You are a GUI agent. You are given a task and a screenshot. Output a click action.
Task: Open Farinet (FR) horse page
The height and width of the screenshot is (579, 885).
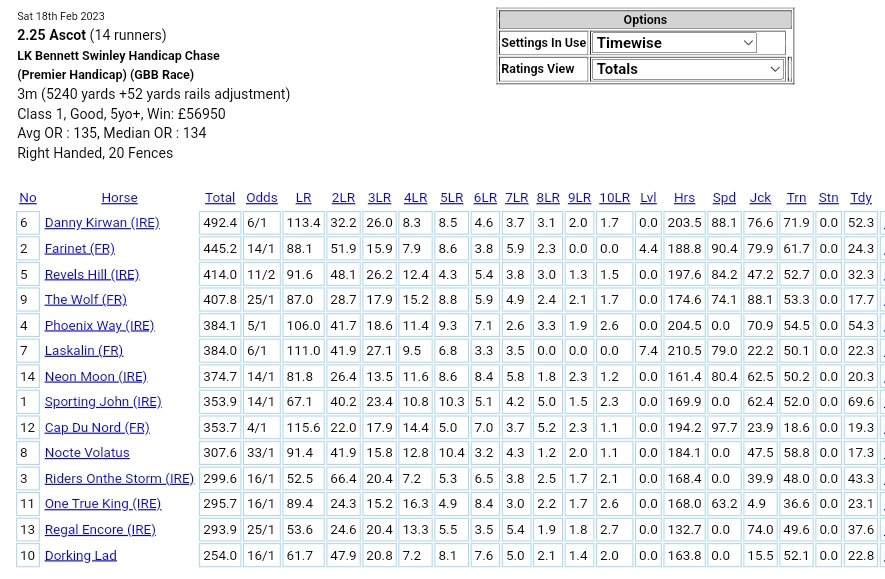(79, 248)
